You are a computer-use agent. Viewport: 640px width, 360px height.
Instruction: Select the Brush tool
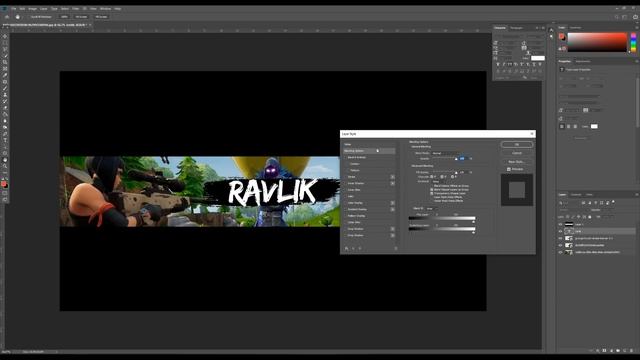pyautogui.click(x=5, y=88)
